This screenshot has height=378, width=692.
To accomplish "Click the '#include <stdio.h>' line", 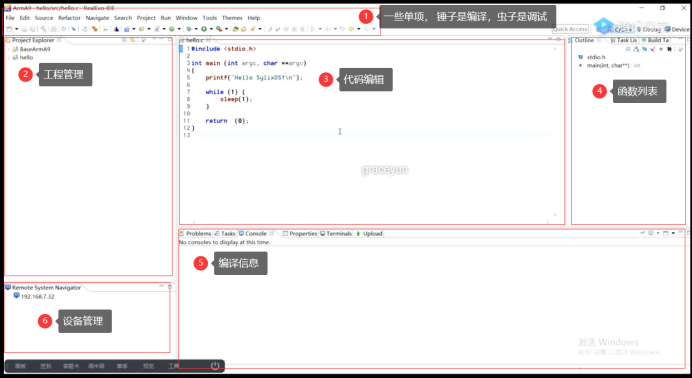I will pyautogui.click(x=224, y=49).
